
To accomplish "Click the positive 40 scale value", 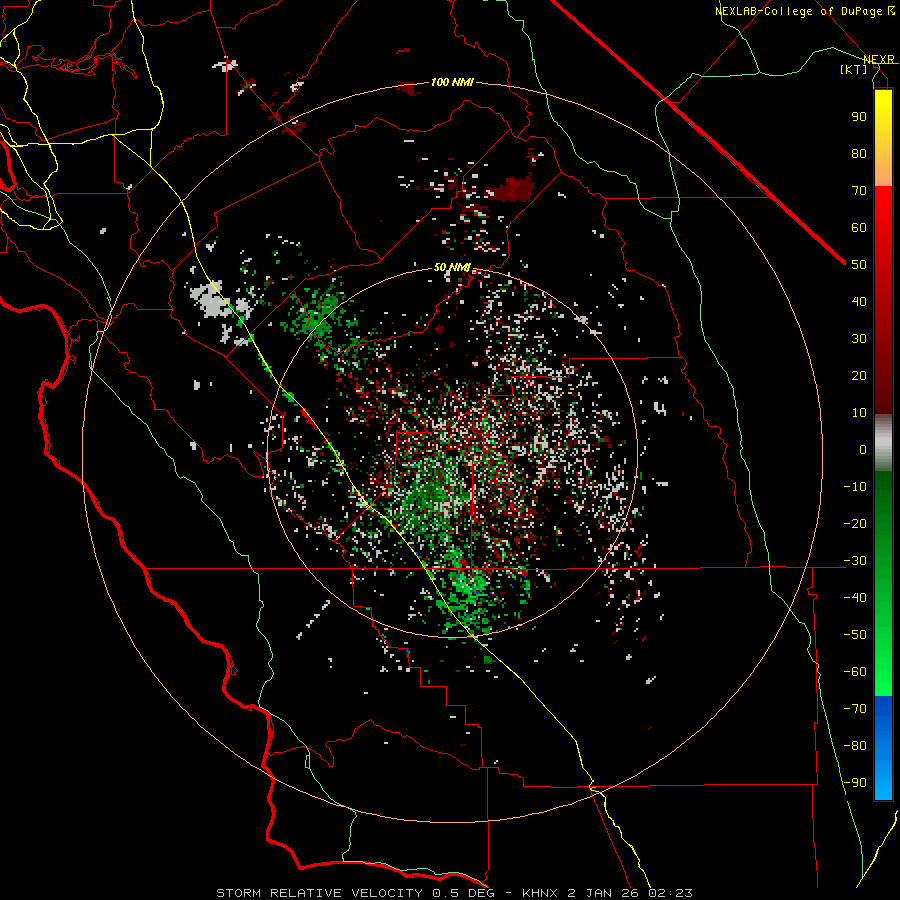I will (x=859, y=301).
